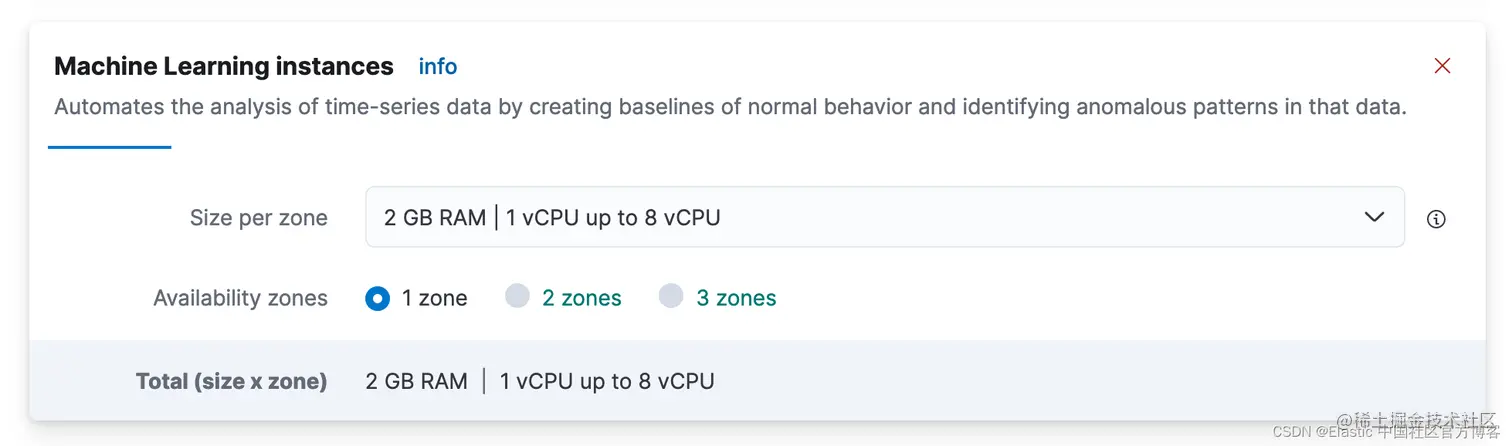Screen dimensions: 1512x446
Task: Click the total 2 GB RAM value
Action: (x=417, y=381)
